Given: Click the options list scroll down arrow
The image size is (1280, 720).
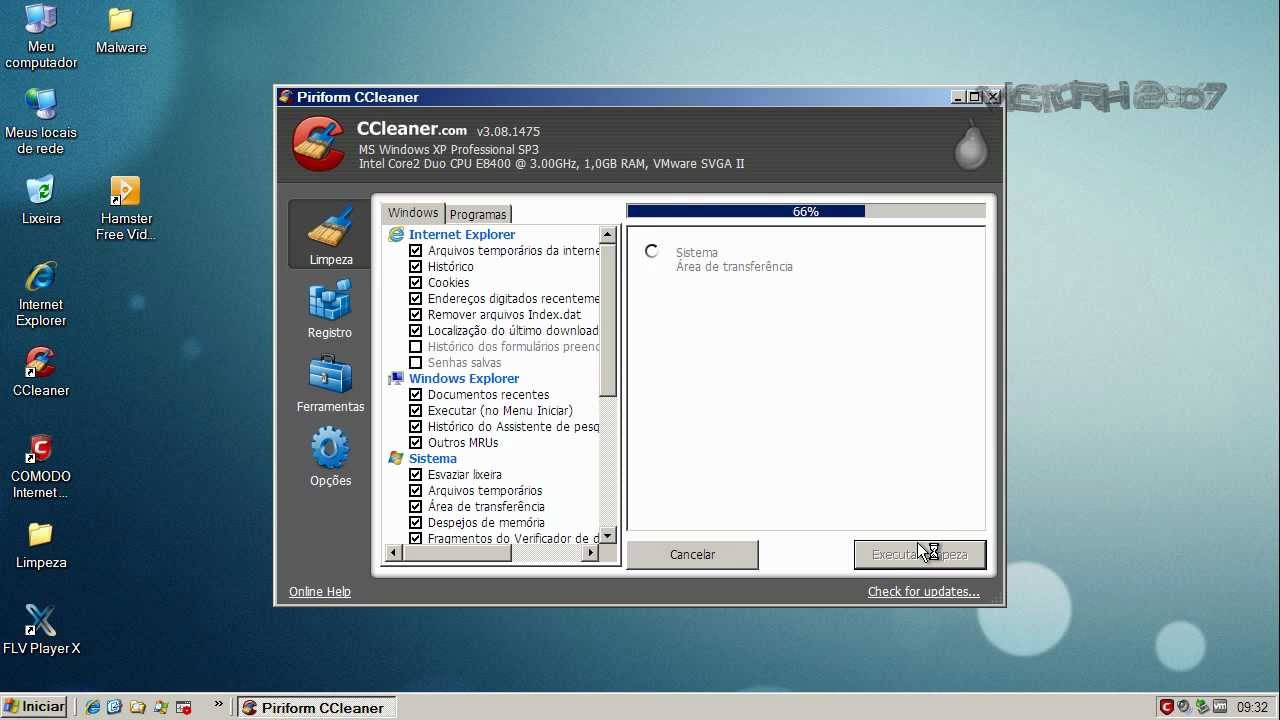Looking at the screenshot, I should click(x=608, y=536).
